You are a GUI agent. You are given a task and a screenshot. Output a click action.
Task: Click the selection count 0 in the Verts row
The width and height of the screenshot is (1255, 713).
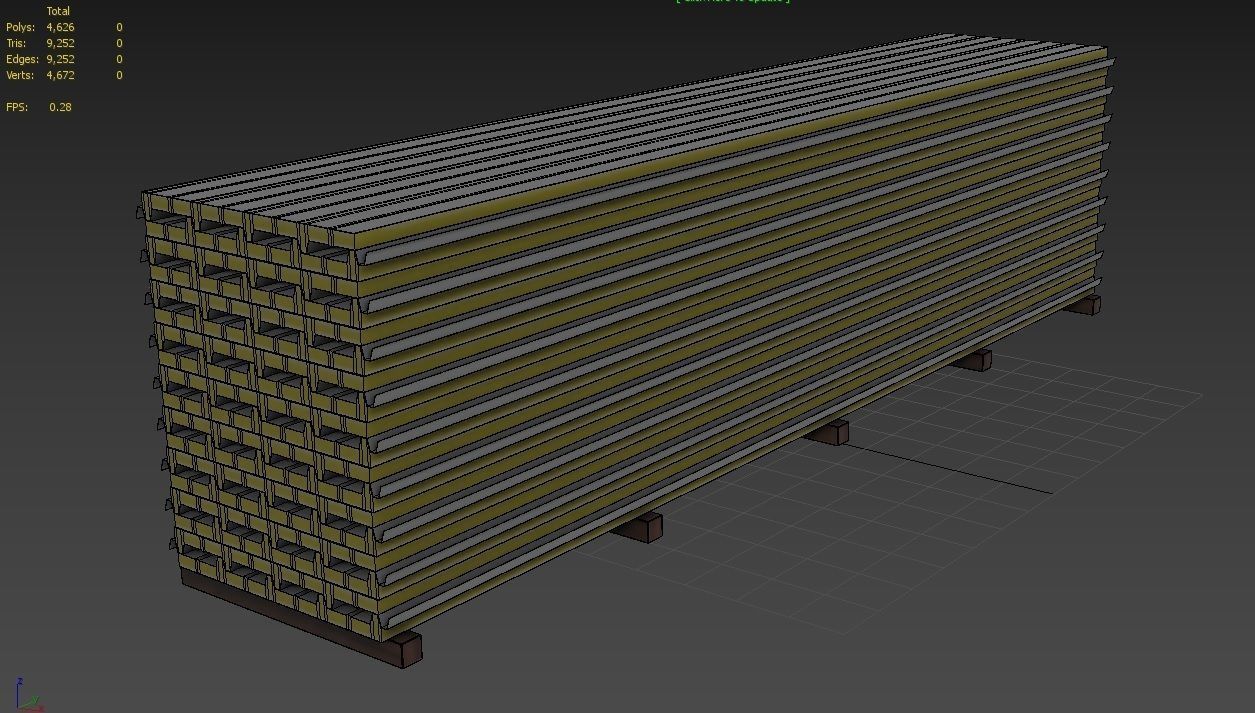pyautogui.click(x=119, y=75)
